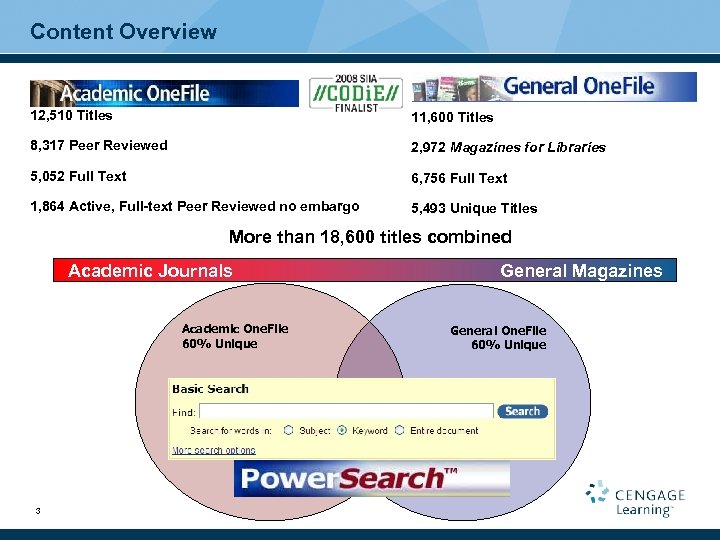This screenshot has width=720, height=540.
Task: Click the '12,510 Titles' text
Action: pos(71,115)
